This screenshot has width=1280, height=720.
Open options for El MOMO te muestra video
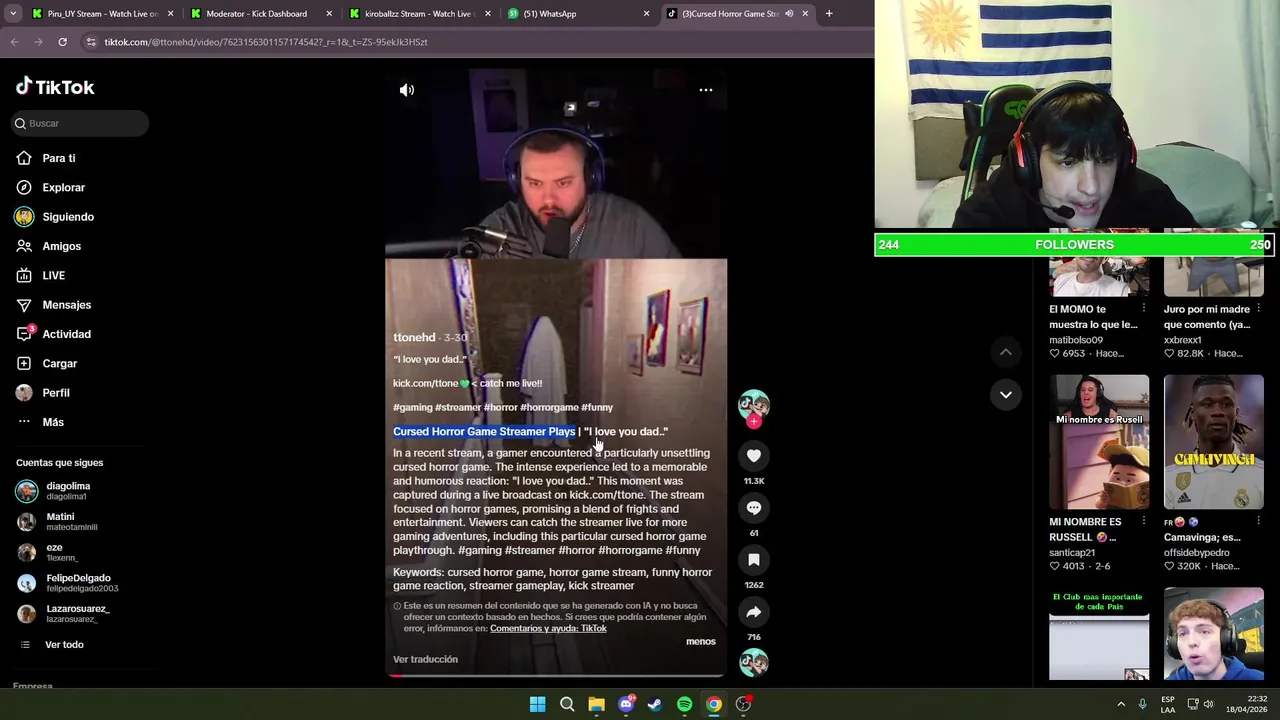point(1144,309)
